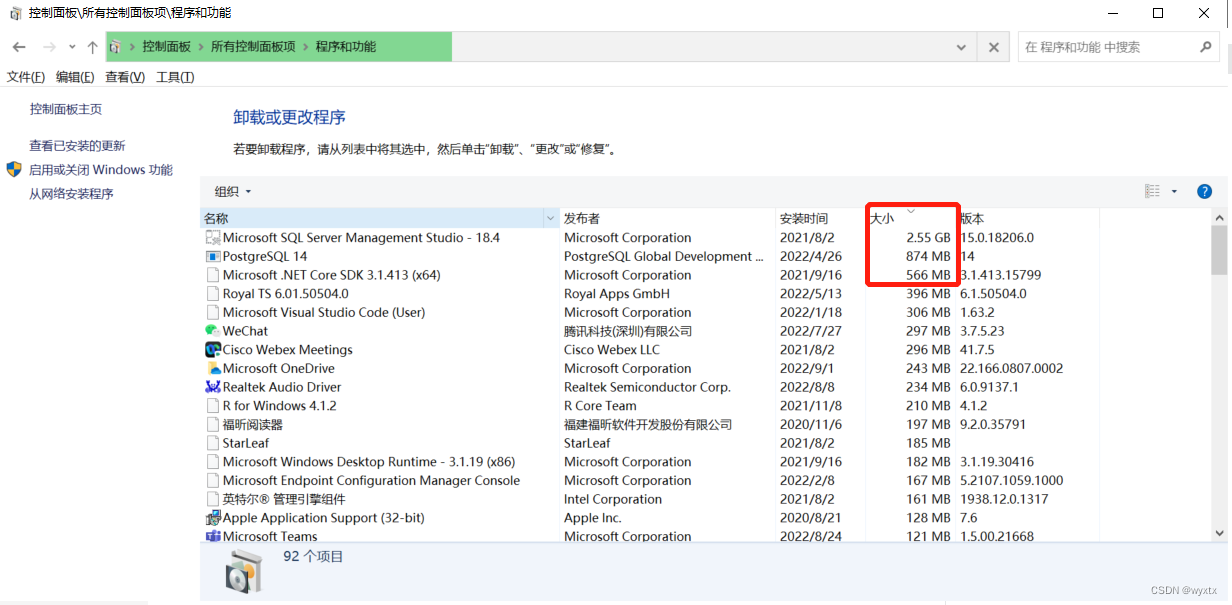Select the 福昕阅读器 program icon

click(x=212, y=425)
